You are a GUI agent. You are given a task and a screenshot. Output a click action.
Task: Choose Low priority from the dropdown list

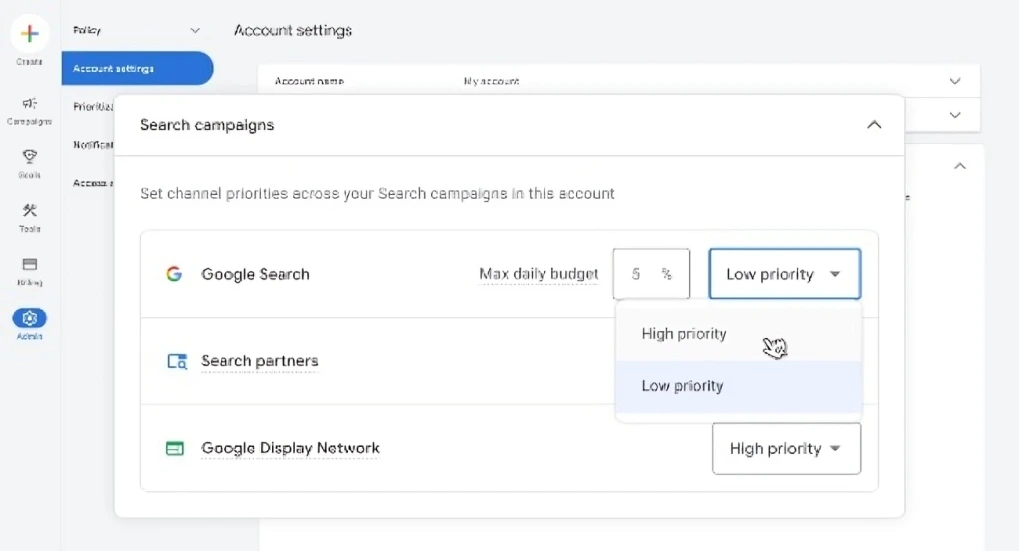tap(738, 386)
